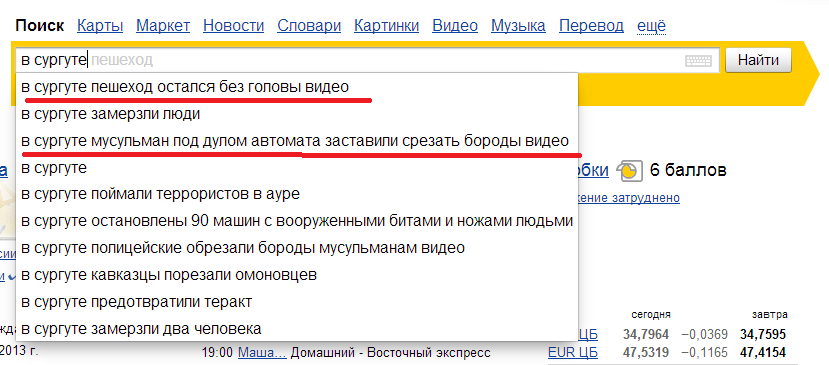Open the EUR ЦБ exchange rate link
Screen dimensions: 829x365
point(573,352)
